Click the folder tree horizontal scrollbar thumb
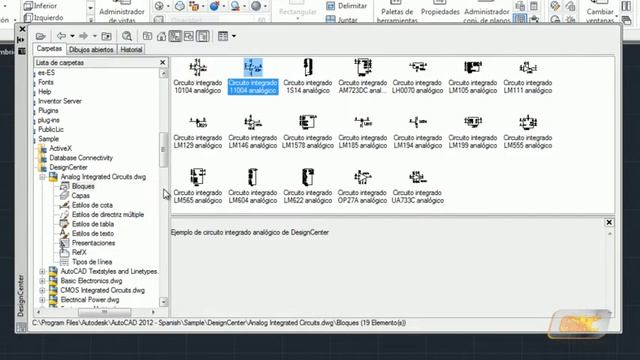 104,312
